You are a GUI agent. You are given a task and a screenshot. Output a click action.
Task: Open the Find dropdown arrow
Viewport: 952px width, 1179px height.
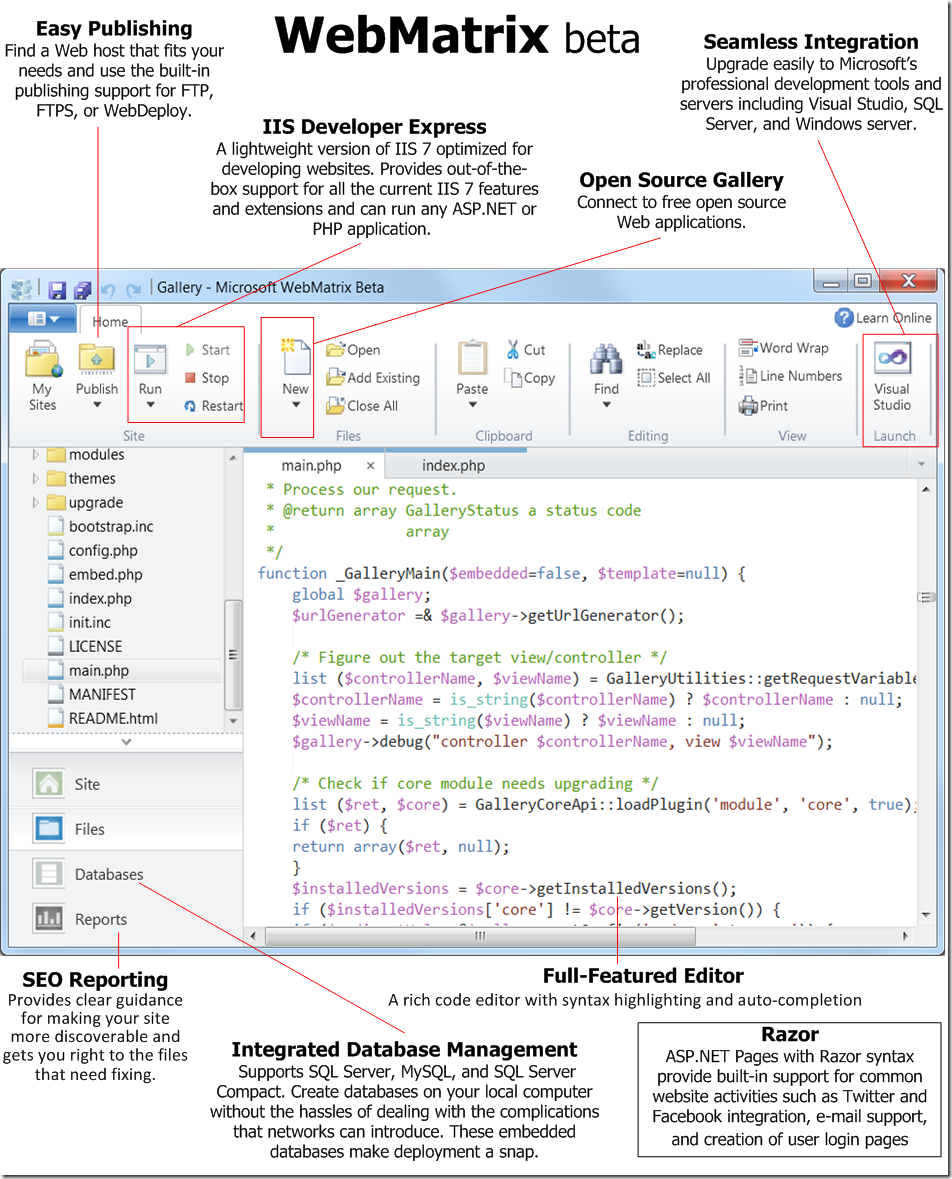pyautogui.click(x=606, y=405)
